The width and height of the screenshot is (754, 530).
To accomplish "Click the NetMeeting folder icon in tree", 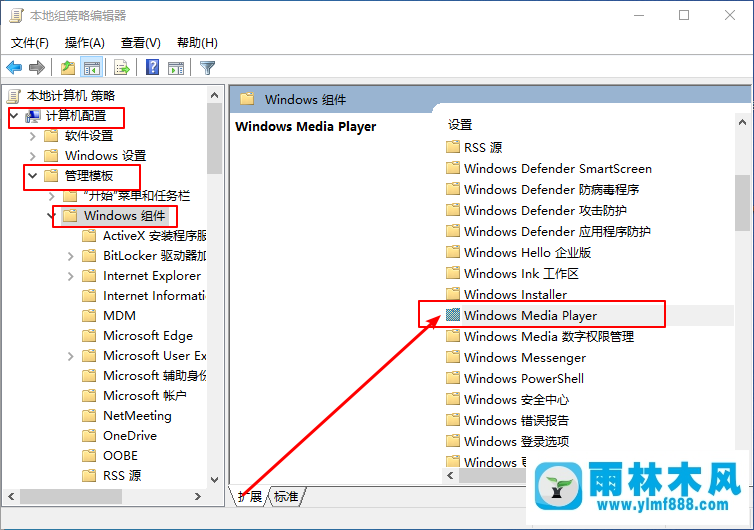I will pyautogui.click(x=89, y=416).
